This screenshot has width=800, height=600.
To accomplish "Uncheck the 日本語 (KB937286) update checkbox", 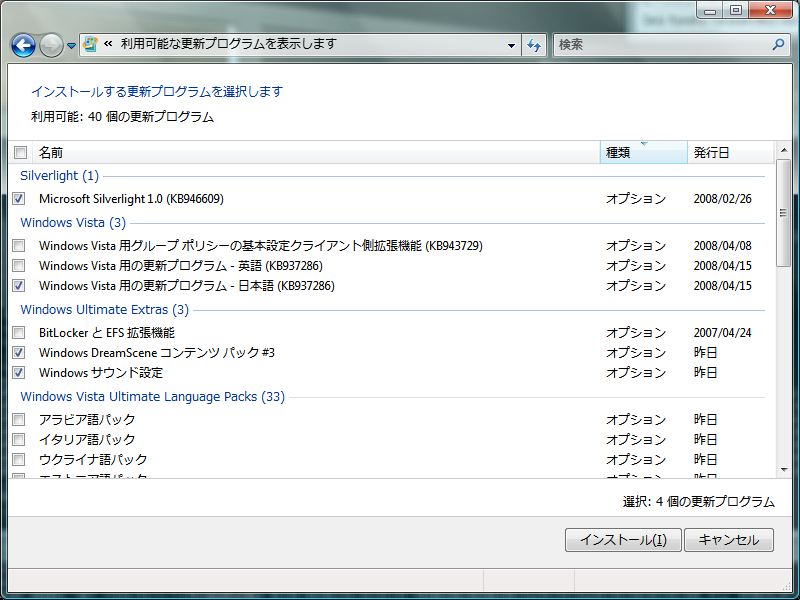I will [19, 285].
